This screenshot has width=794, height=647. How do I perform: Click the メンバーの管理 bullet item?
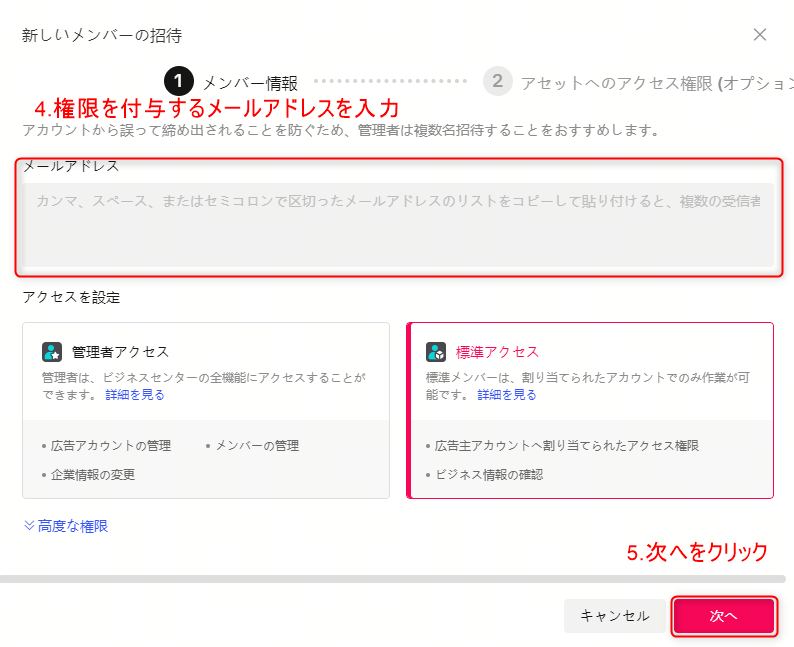pos(257,446)
